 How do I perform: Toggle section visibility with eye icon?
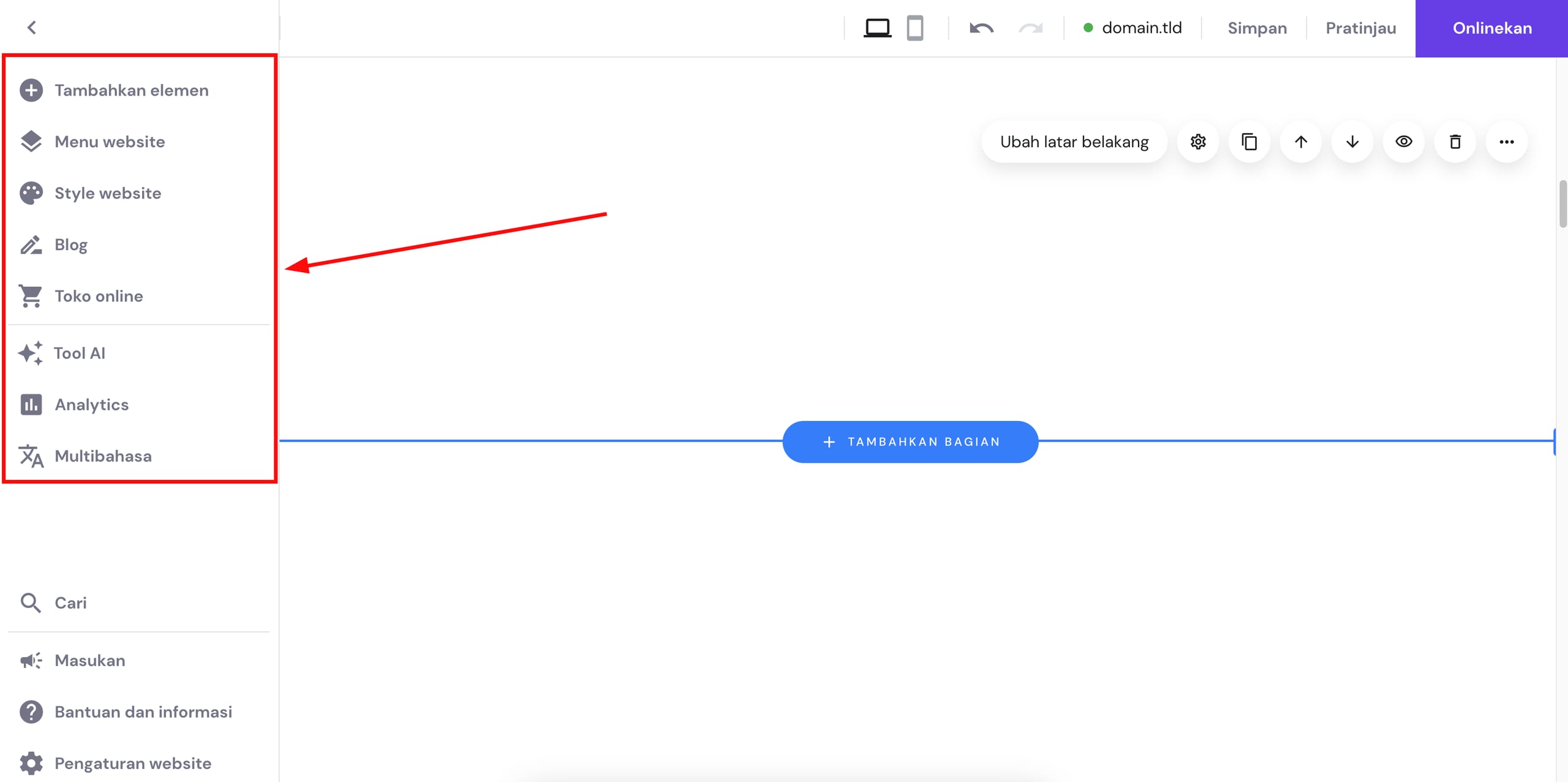coord(1404,142)
